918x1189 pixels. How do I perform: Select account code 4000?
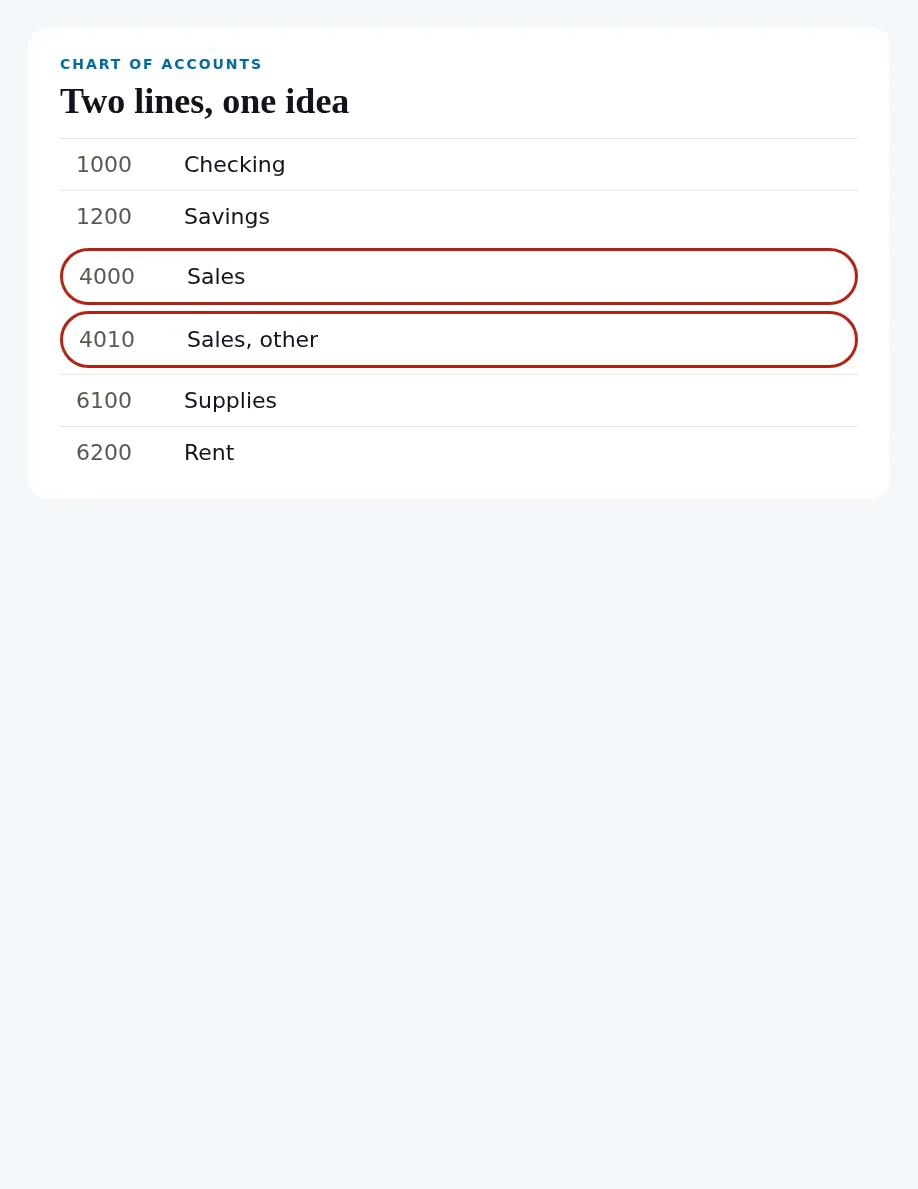(107, 277)
